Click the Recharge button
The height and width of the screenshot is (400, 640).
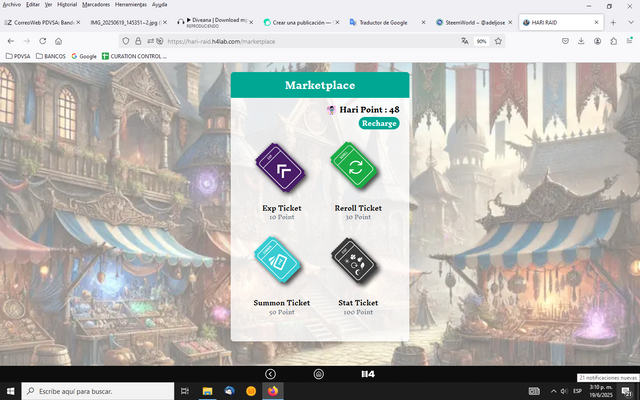(x=379, y=123)
